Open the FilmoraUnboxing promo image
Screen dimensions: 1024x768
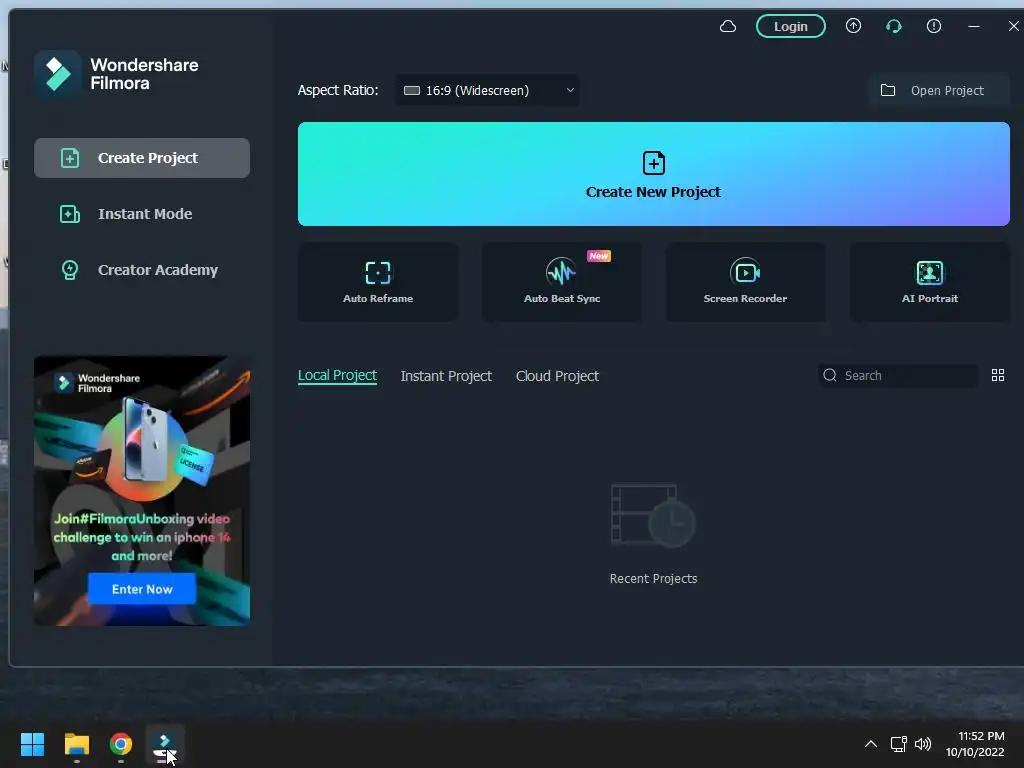click(x=142, y=490)
